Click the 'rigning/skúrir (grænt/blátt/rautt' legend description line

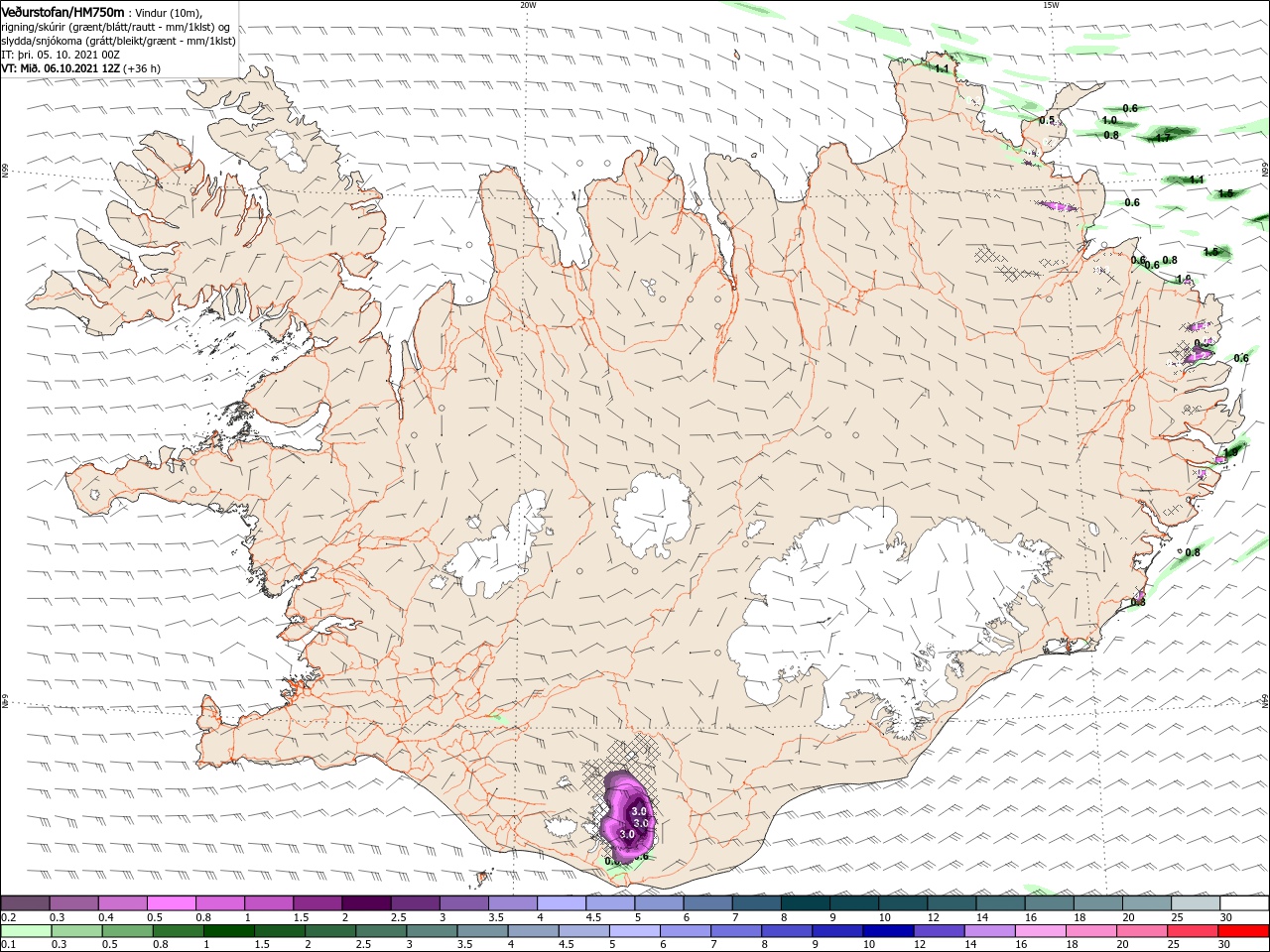116,27
